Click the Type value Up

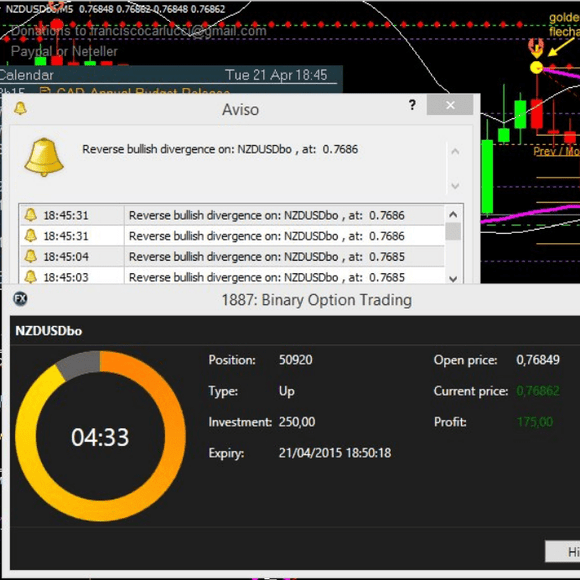point(287,391)
